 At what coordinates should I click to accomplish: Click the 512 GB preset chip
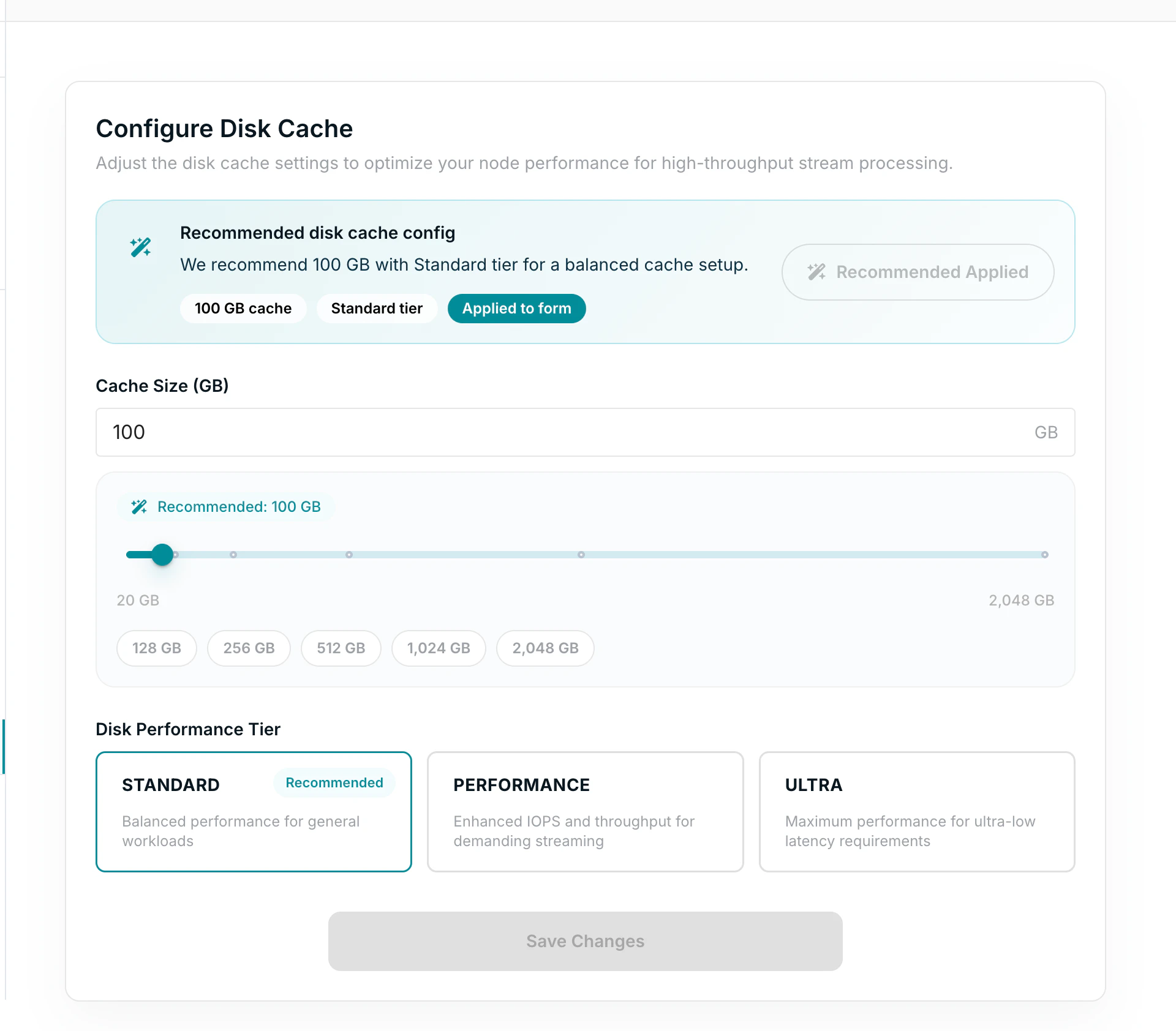click(x=341, y=648)
